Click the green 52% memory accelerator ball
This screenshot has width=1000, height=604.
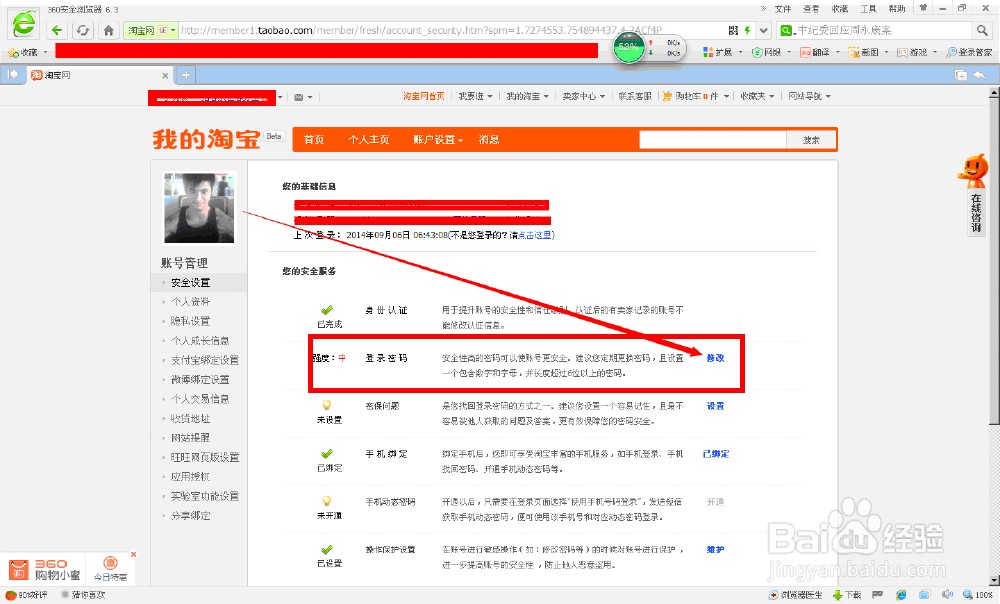[x=629, y=48]
